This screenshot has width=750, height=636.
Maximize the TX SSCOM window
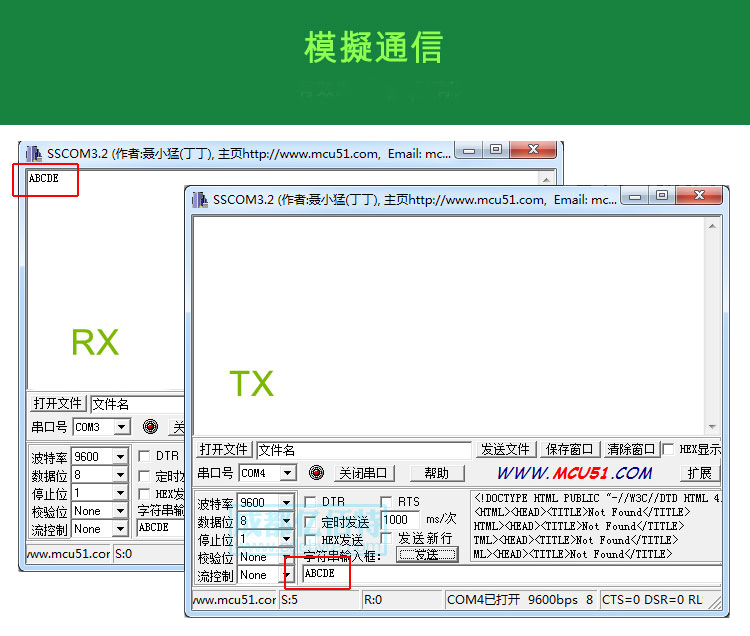coord(662,196)
